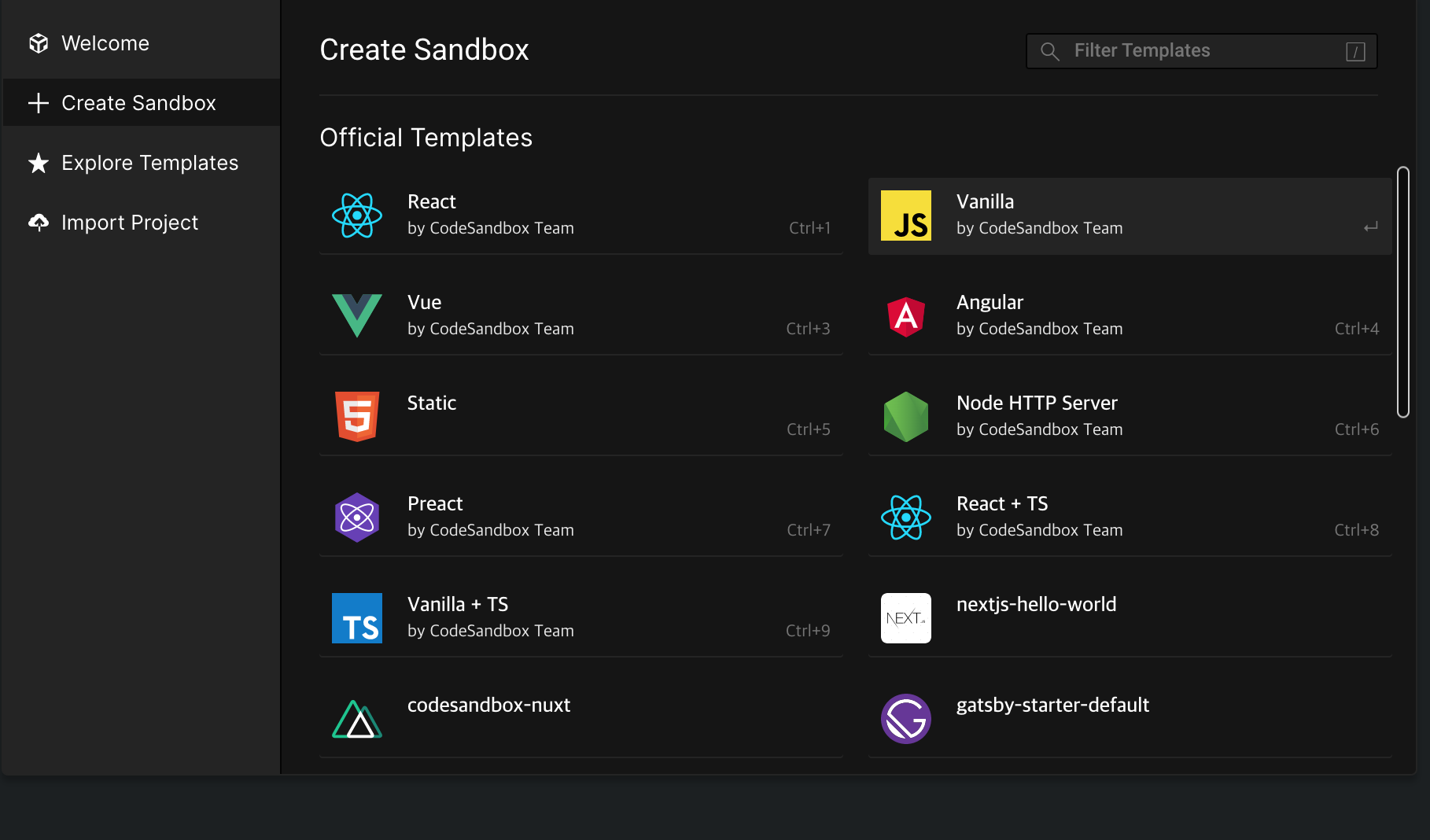Screen dimensions: 1430x840
Task: Click the Next.js logo
Action: [906, 618]
